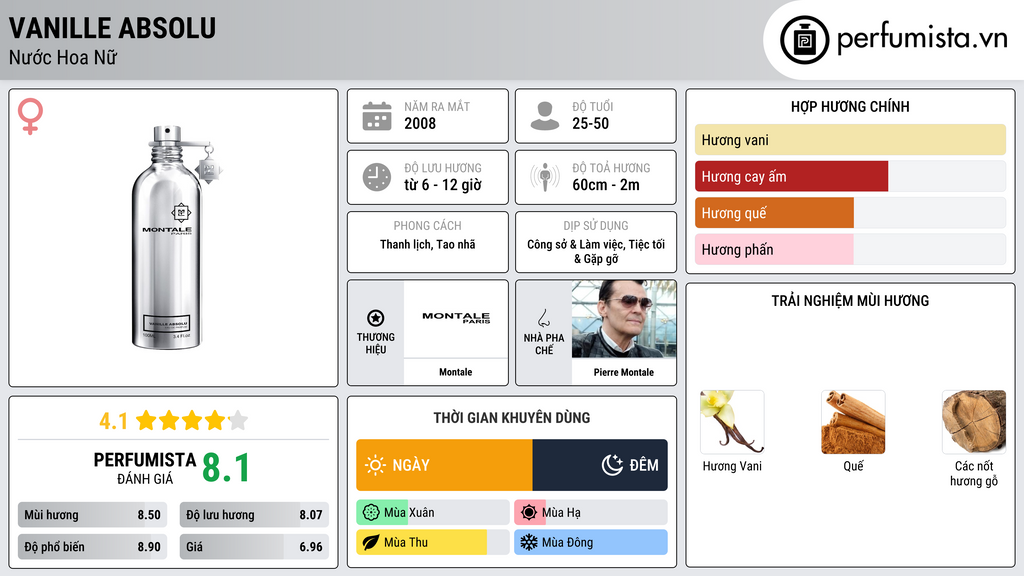Viewport: 1024px width, 576px height.
Task: Click the Độ lưu hương 8.07 score bar
Action: tap(254, 515)
